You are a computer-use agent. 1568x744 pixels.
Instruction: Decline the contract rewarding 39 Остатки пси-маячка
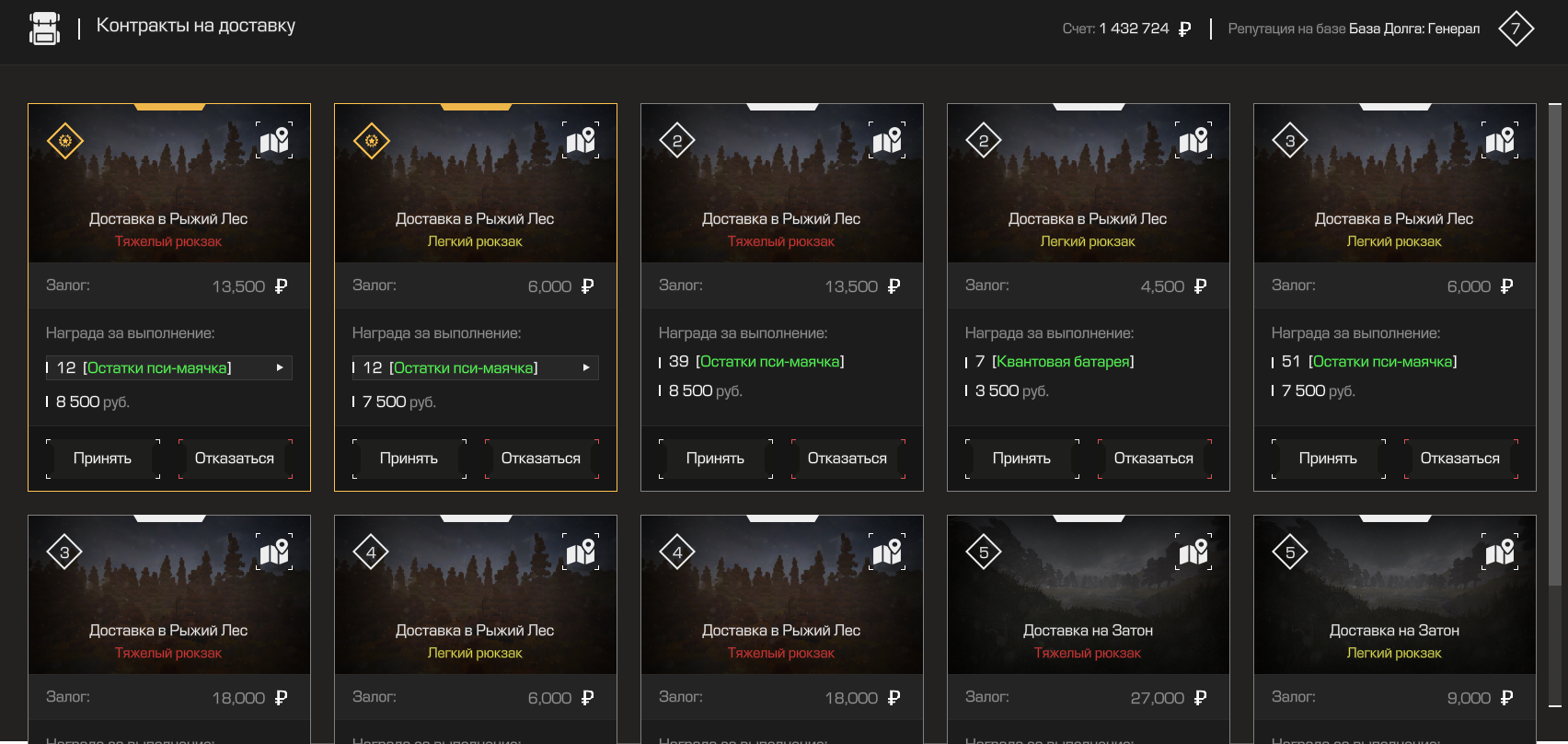847,459
